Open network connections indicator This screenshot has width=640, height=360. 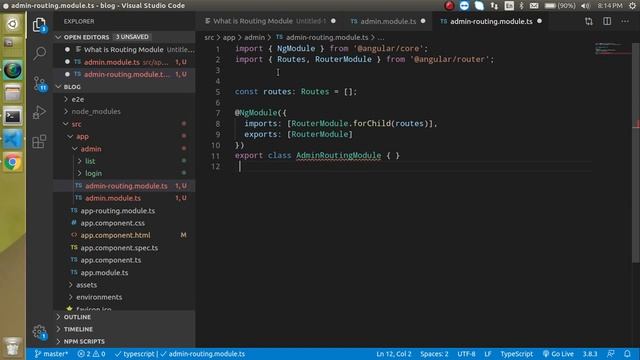pyautogui.click(x=494, y=6)
